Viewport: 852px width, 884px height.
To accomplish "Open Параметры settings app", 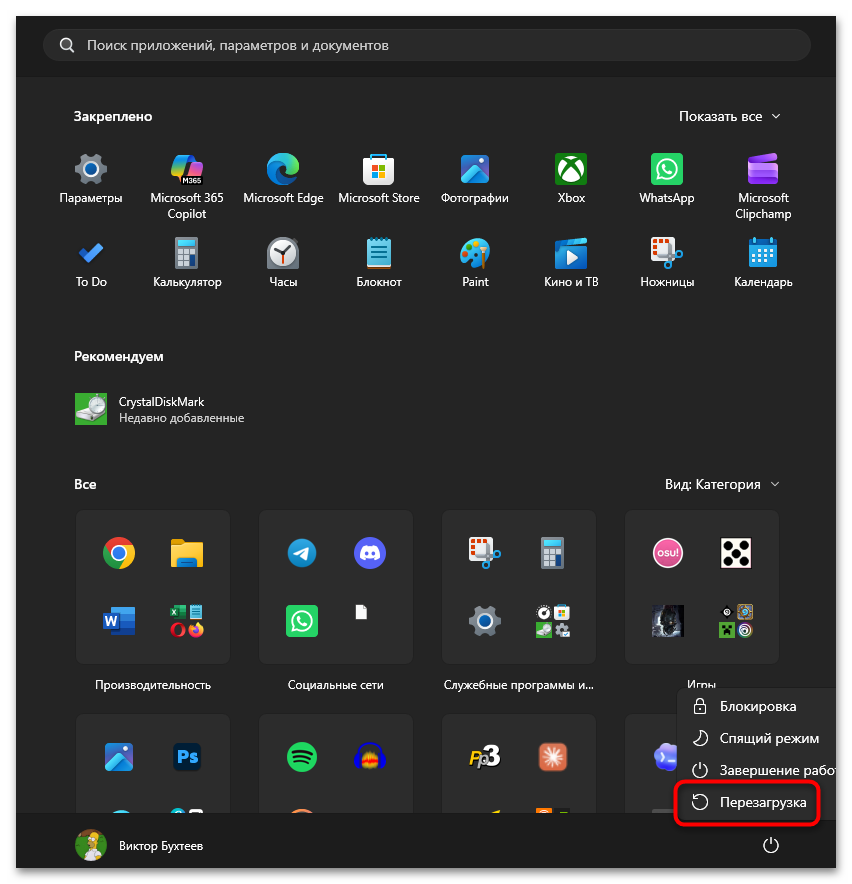I will [x=91, y=179].
